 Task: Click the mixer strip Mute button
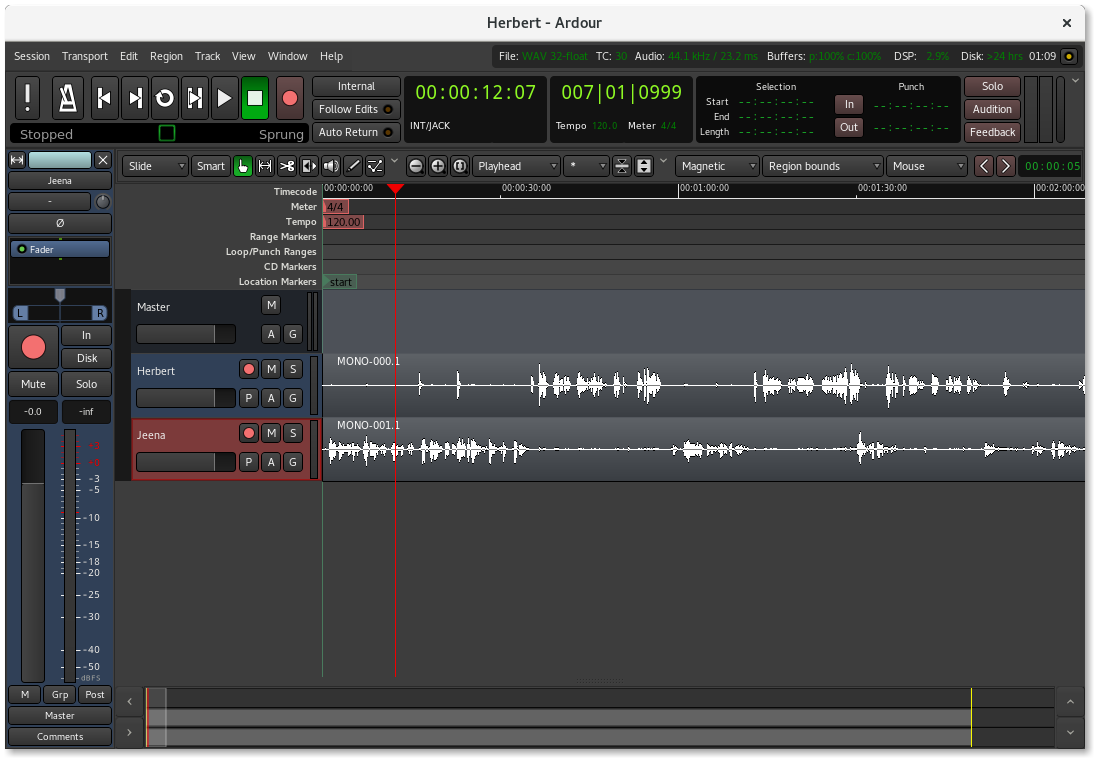pos(33,384)
